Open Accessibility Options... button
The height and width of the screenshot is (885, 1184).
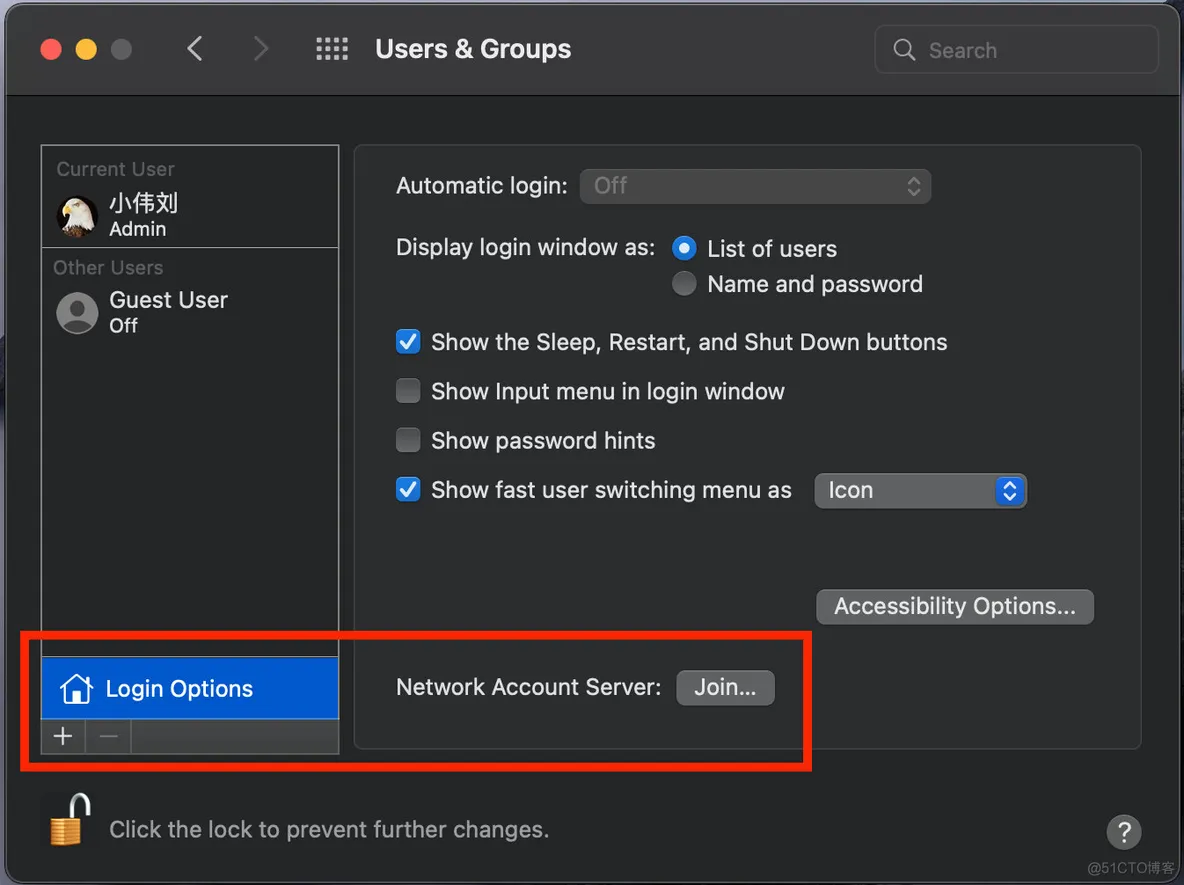click(x=955, y=606)
